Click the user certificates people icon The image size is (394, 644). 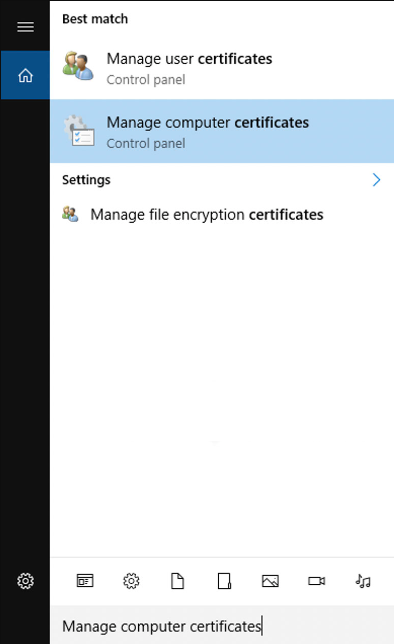point(78,66)
